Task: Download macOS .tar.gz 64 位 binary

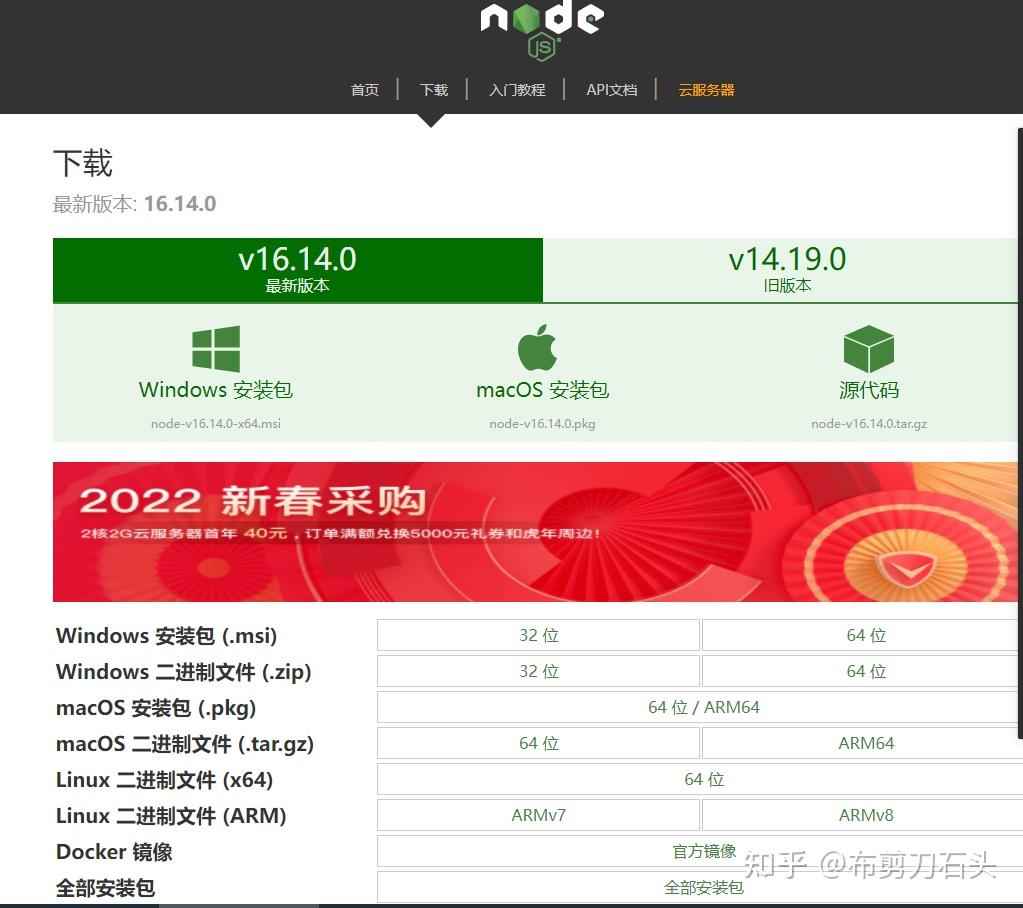Action: [538, 742]
